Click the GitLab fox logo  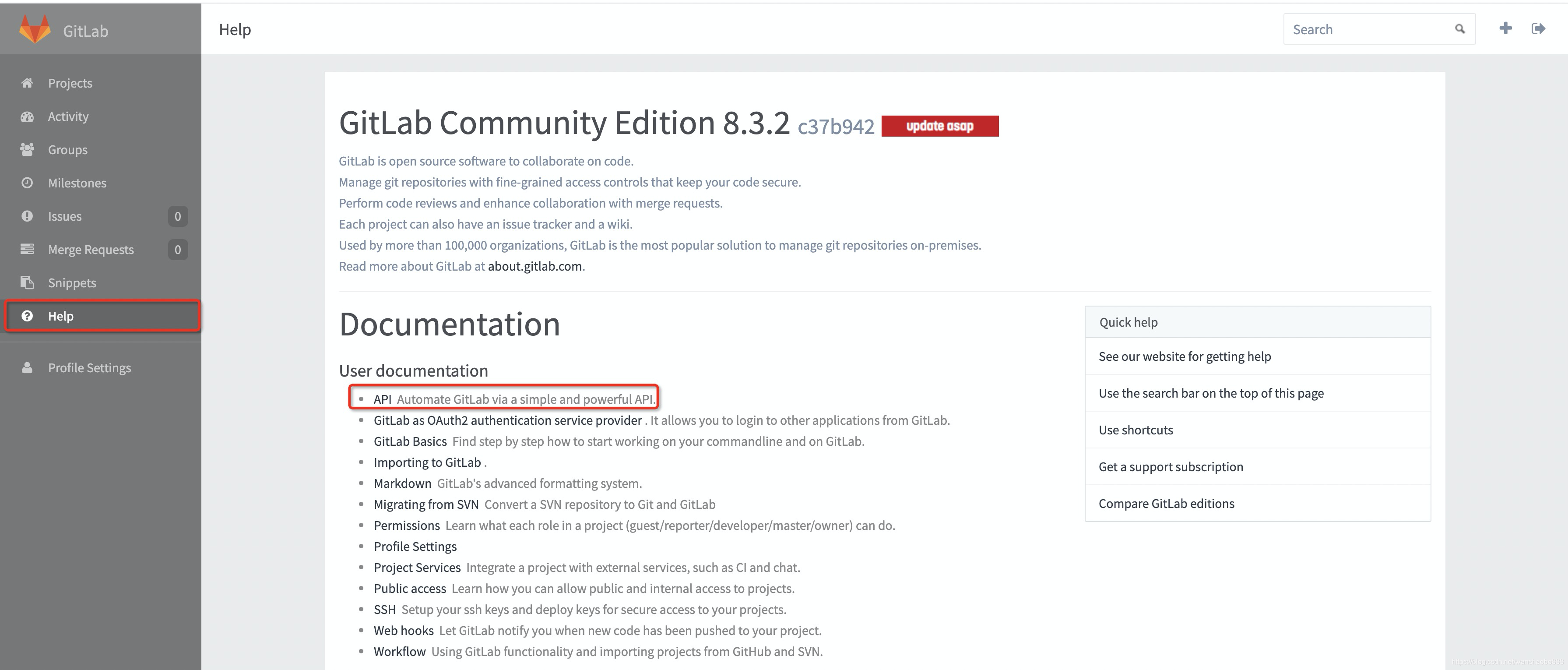(x=35, y=29)
